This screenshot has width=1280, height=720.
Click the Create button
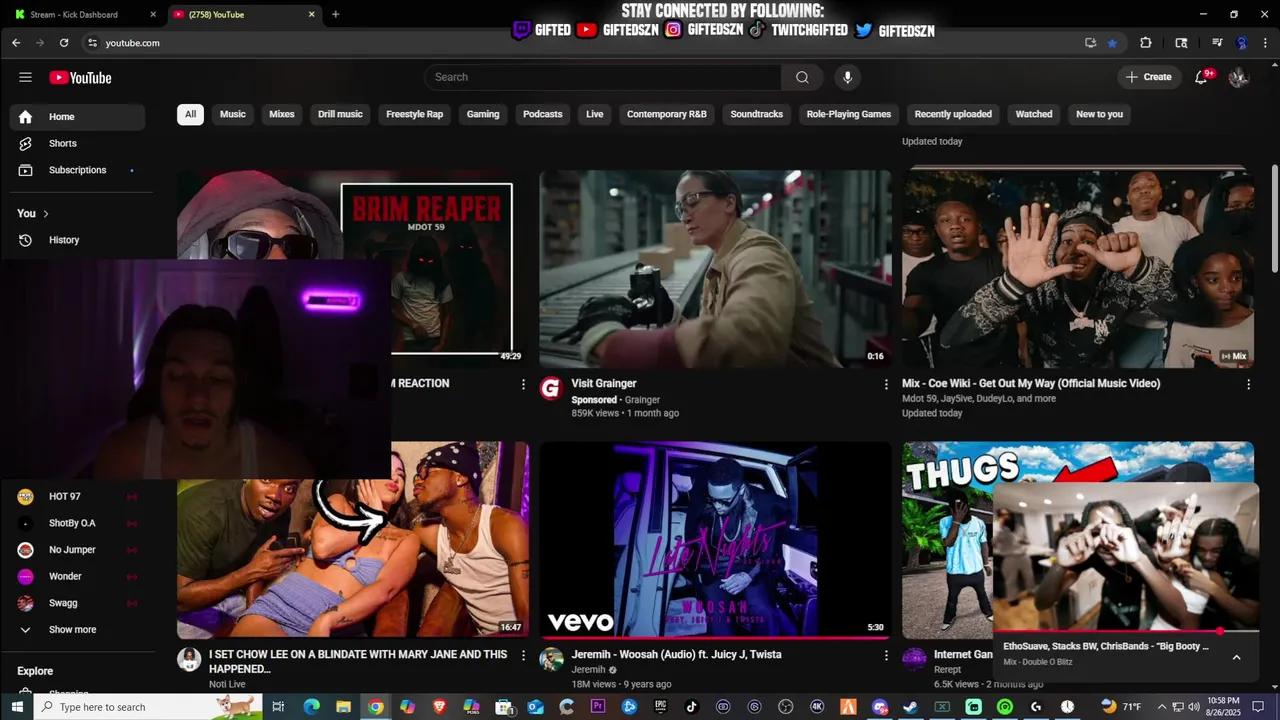(1148, 77)
